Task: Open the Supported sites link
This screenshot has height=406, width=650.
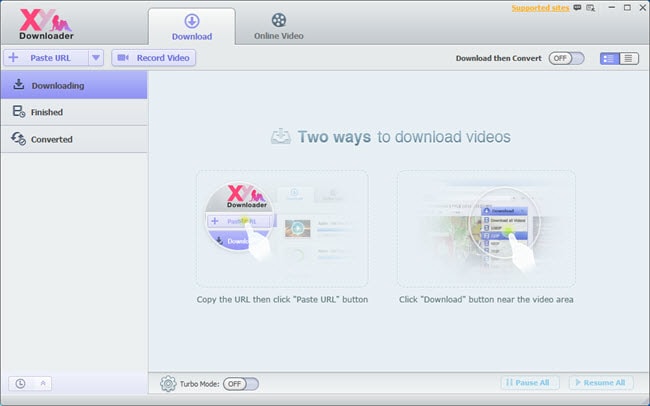Action: [540, 9]
